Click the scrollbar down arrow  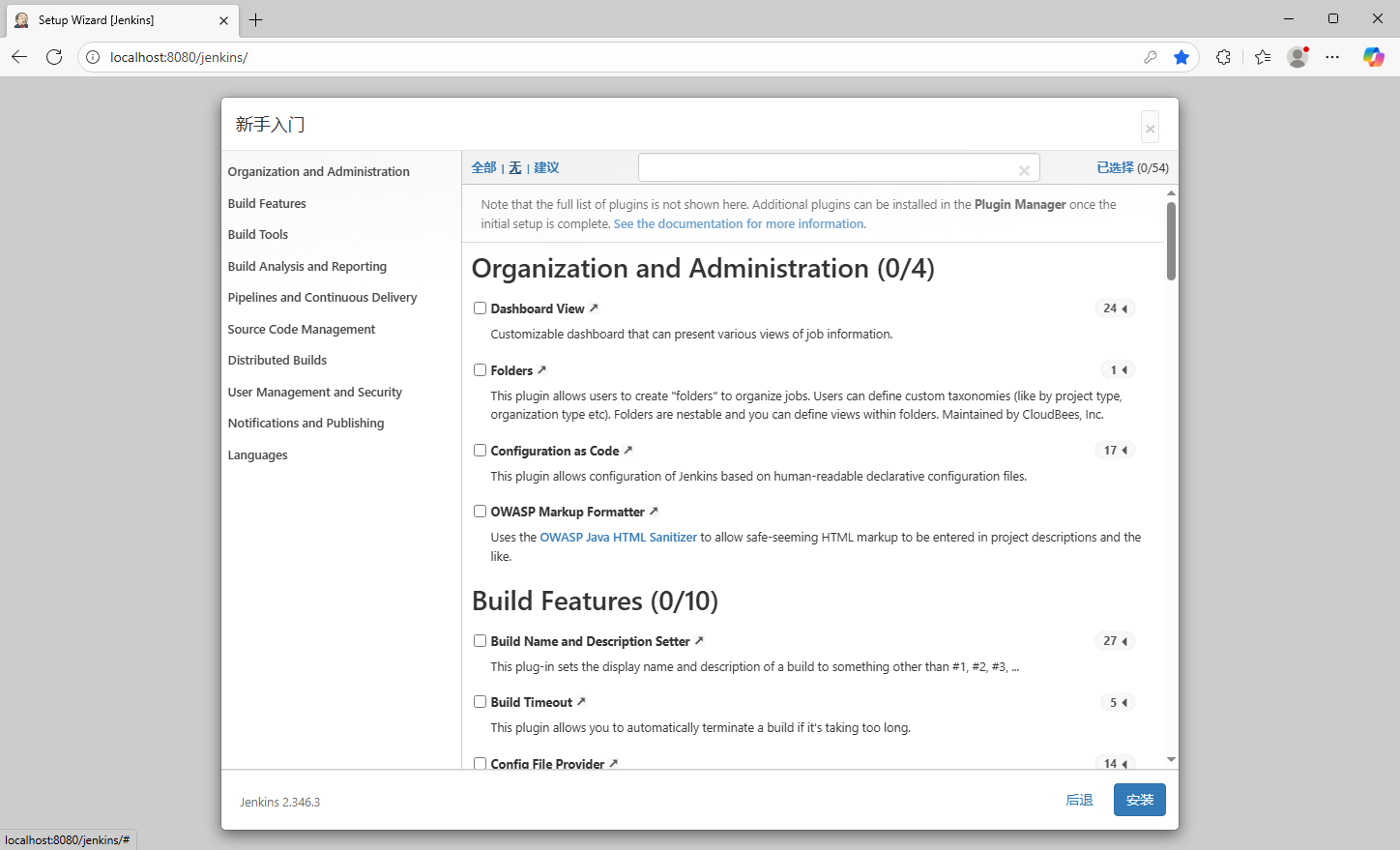coord(1171,760)
